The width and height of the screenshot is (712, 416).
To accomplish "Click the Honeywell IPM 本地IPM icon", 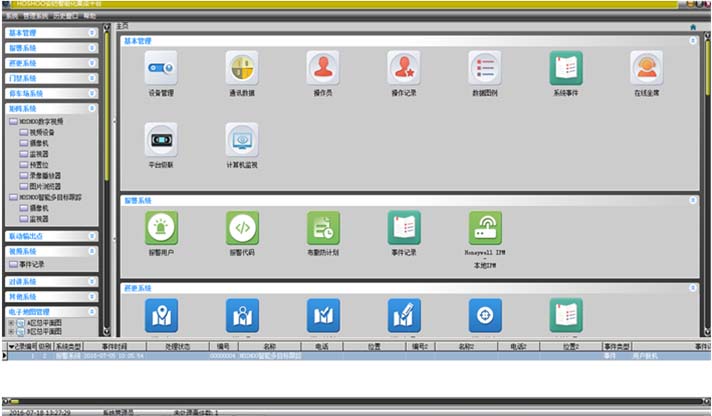I will click(x=484, y=228).
